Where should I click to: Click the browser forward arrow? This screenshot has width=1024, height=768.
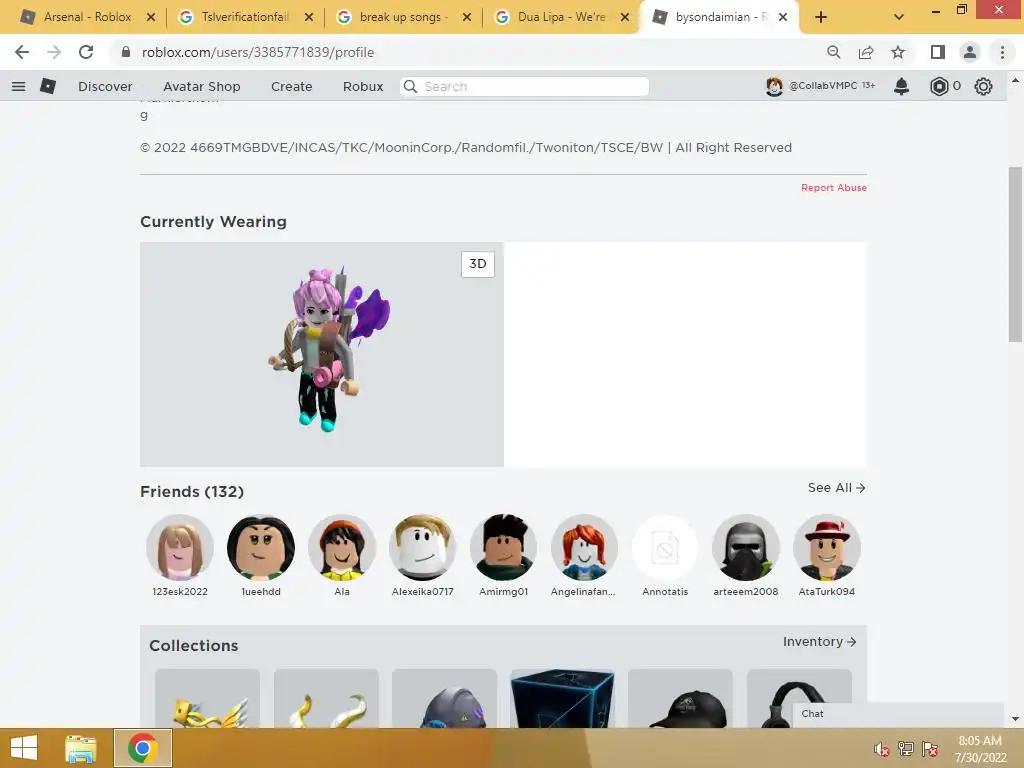click(x=54, y=52)
